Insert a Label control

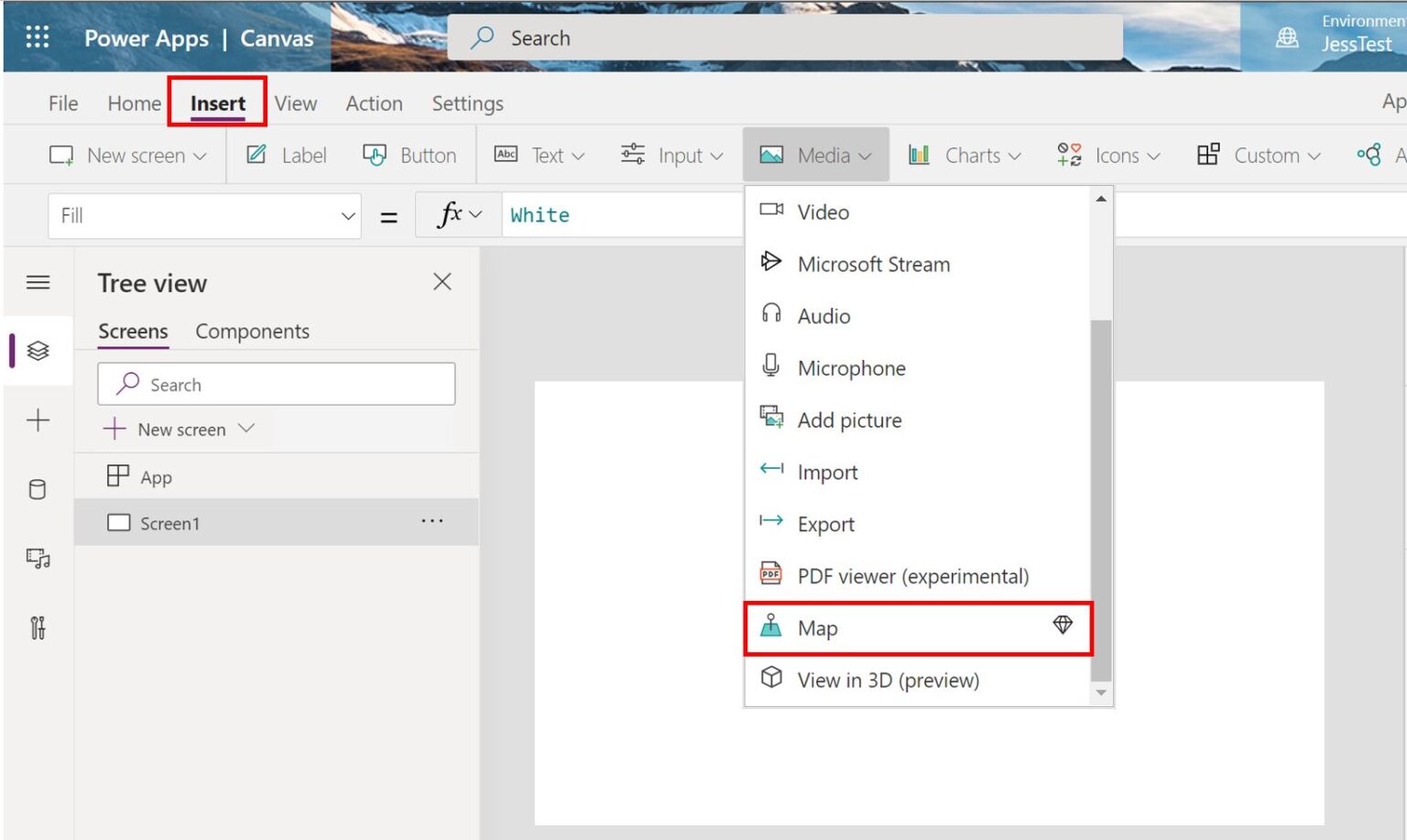[286, 155]
